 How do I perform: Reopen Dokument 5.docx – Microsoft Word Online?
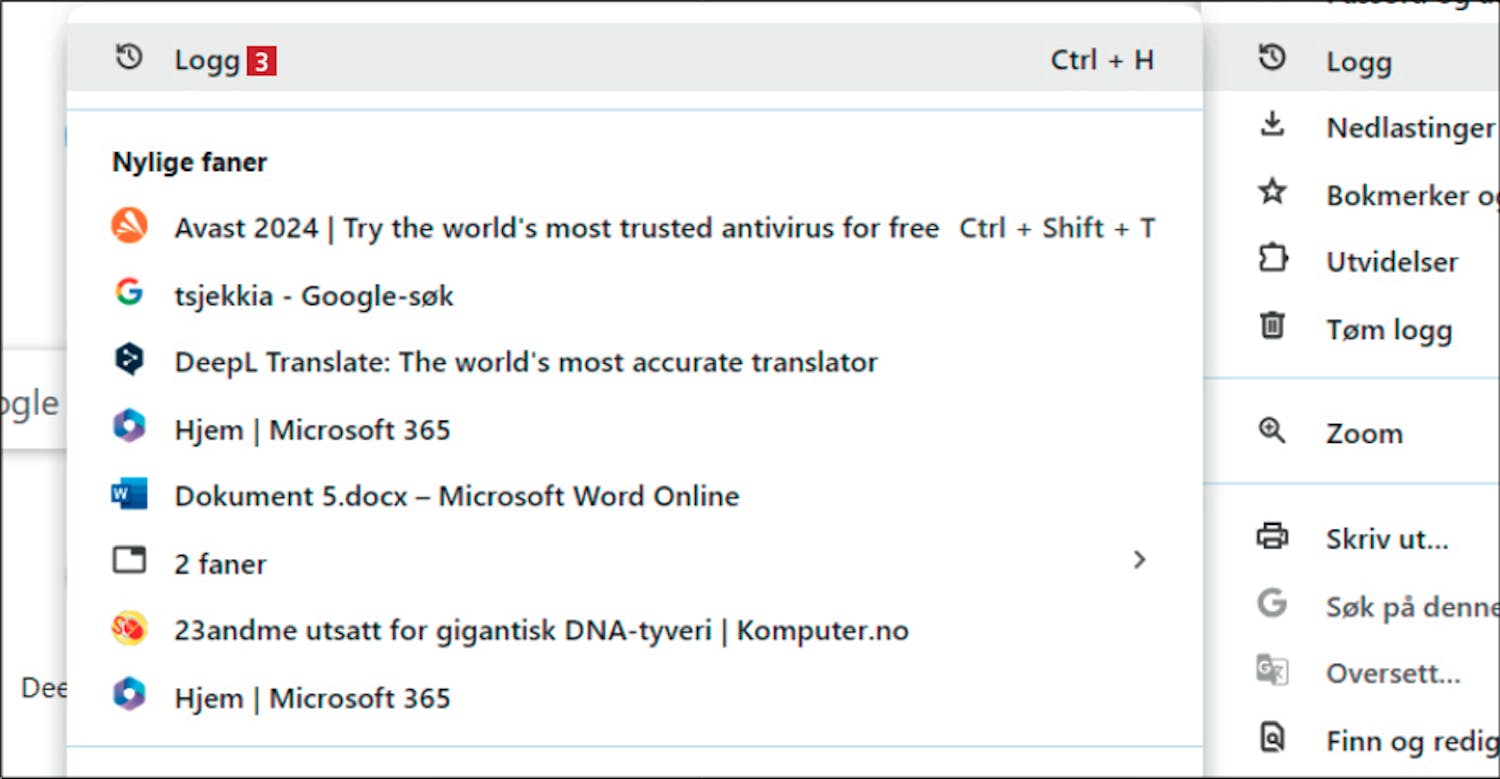(456, 497)
